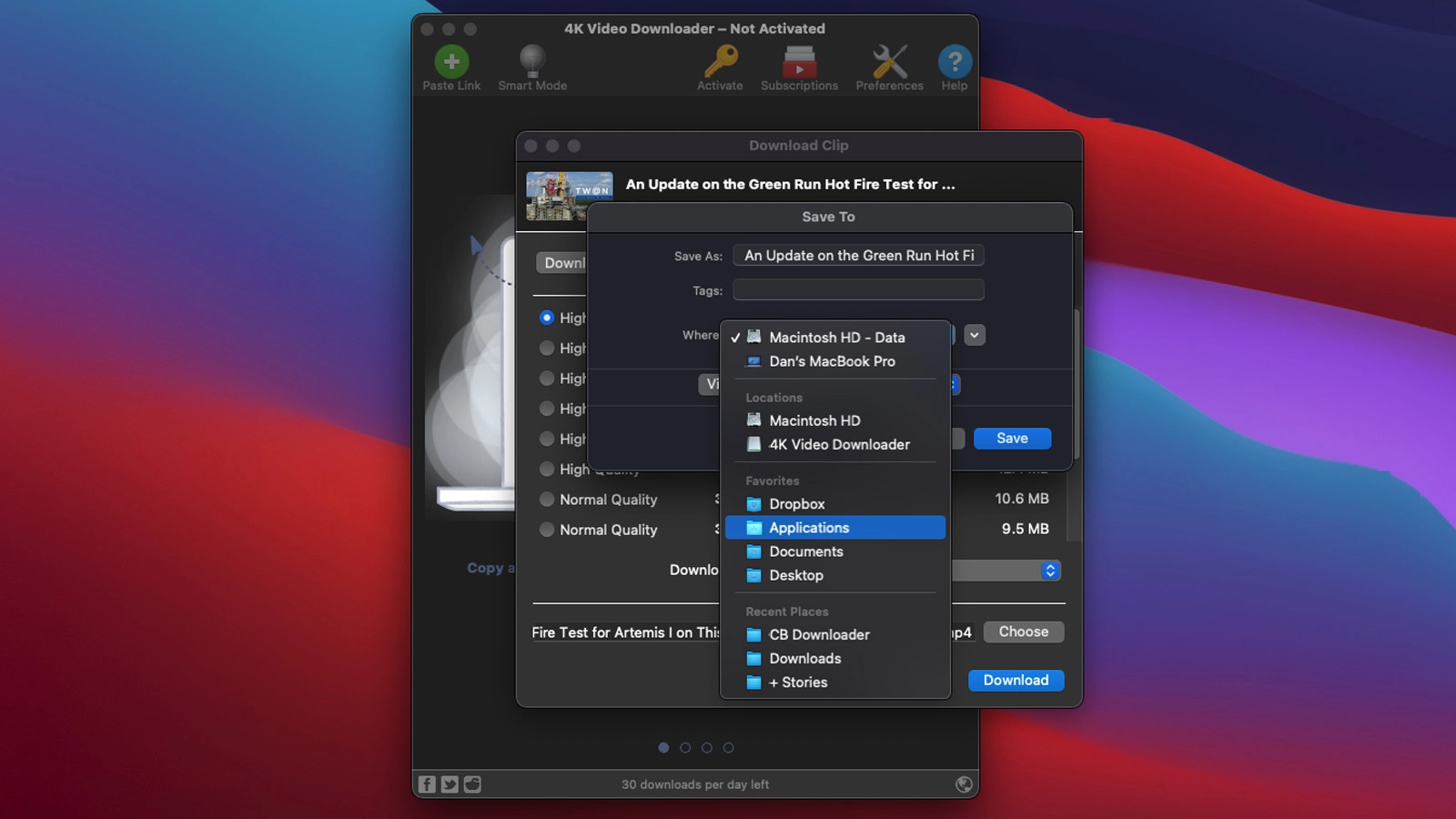
Task: Click the Paste Link toolbar icon
Action: [x=451, y=62]
